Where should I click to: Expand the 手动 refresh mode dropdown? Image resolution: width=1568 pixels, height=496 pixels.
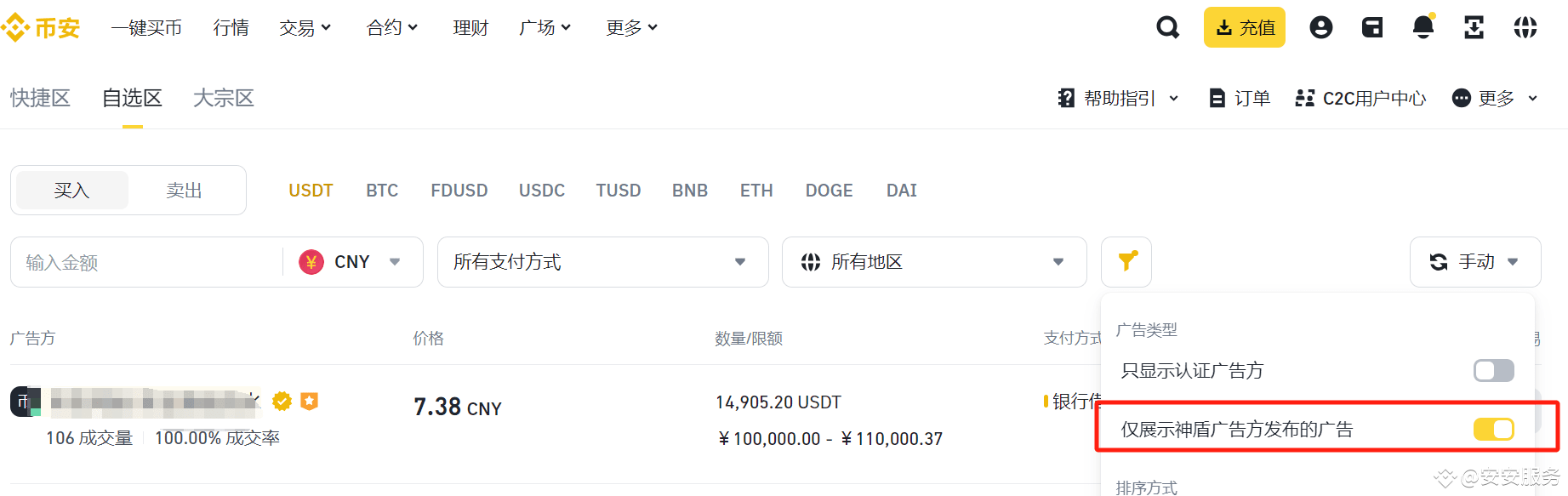[x=1474, y=262]
